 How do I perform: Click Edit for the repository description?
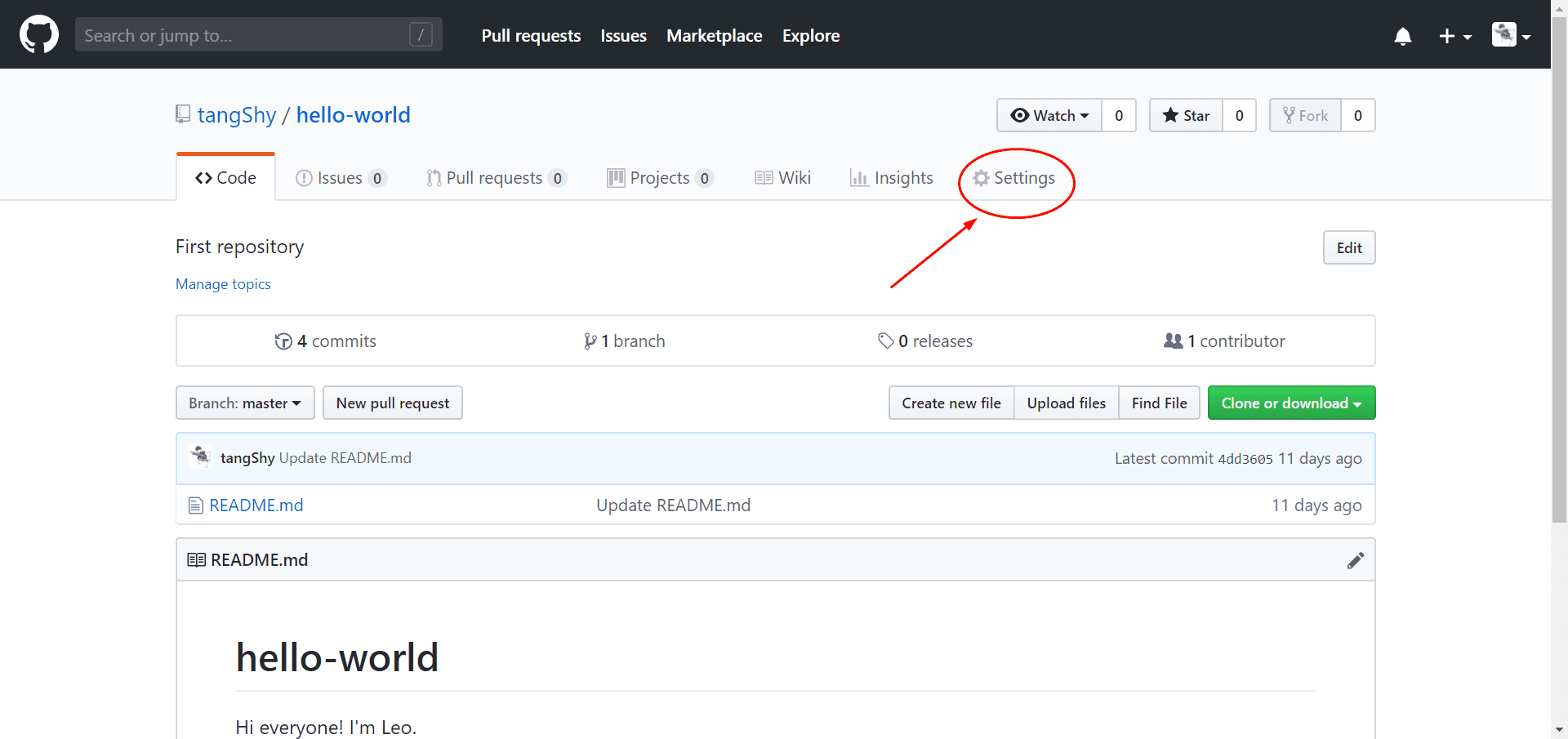[x=1349, y=247]
